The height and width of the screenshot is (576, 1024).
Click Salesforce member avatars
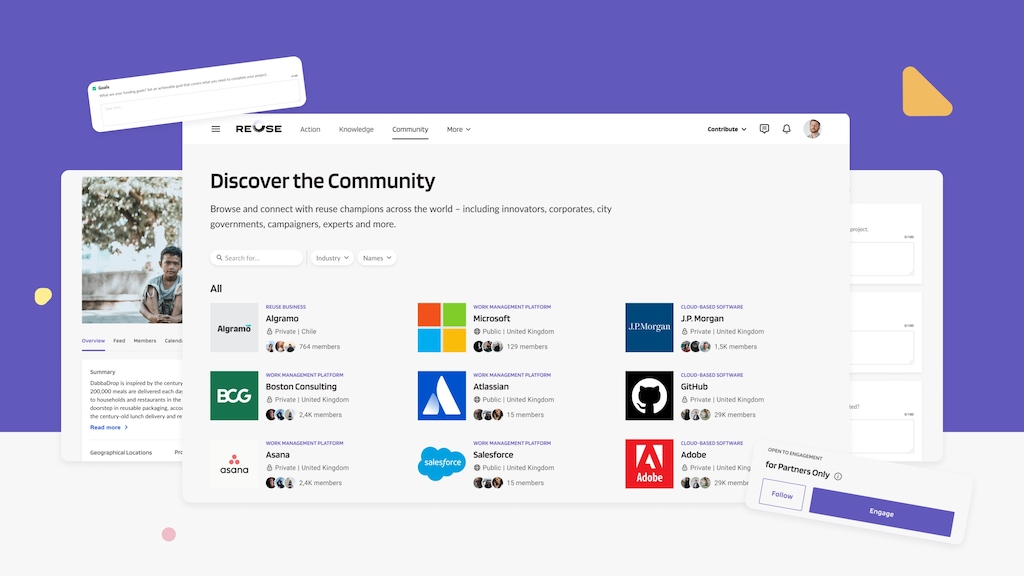click(488, 483)
